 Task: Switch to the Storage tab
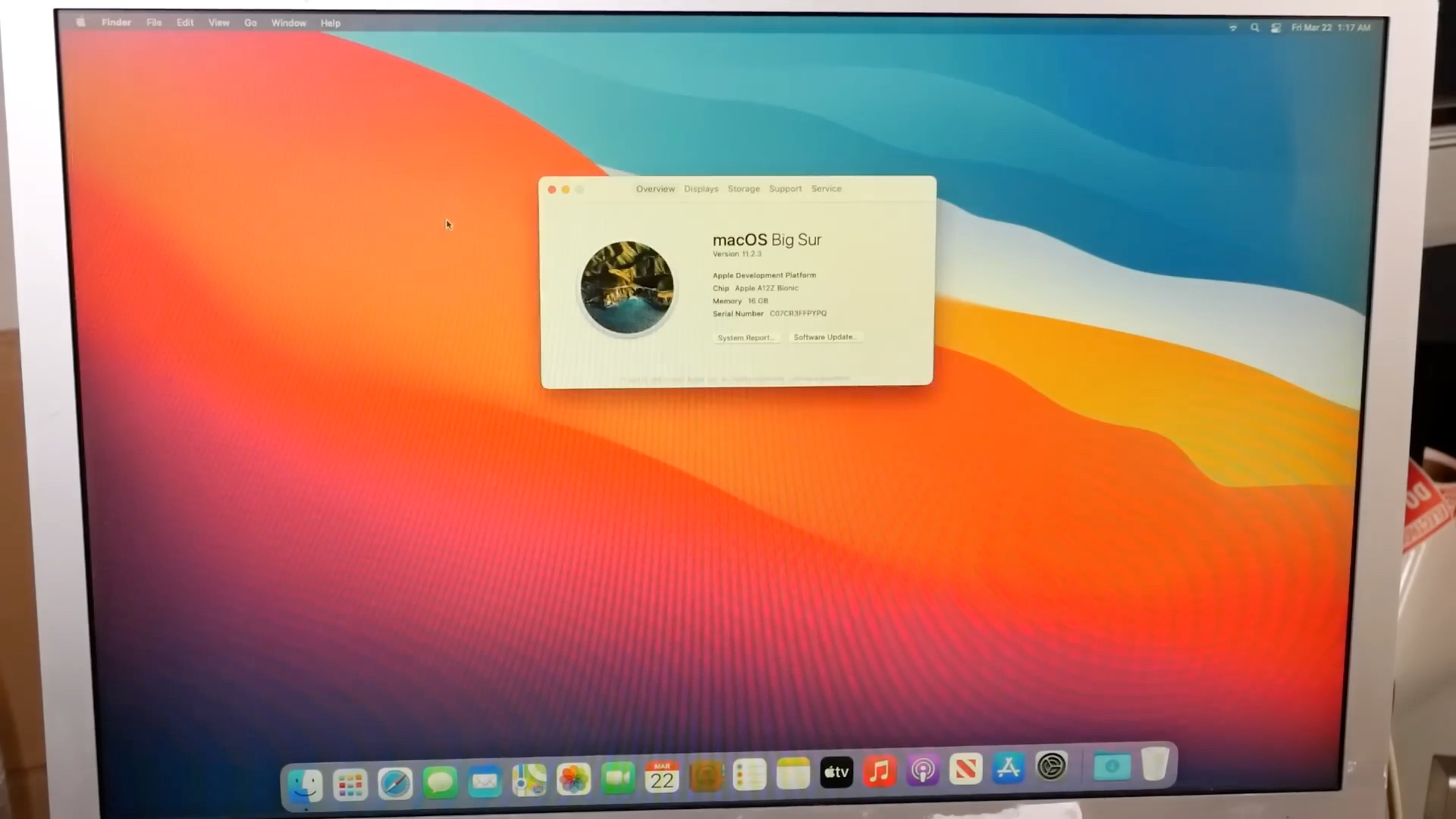tap(744, 189)
